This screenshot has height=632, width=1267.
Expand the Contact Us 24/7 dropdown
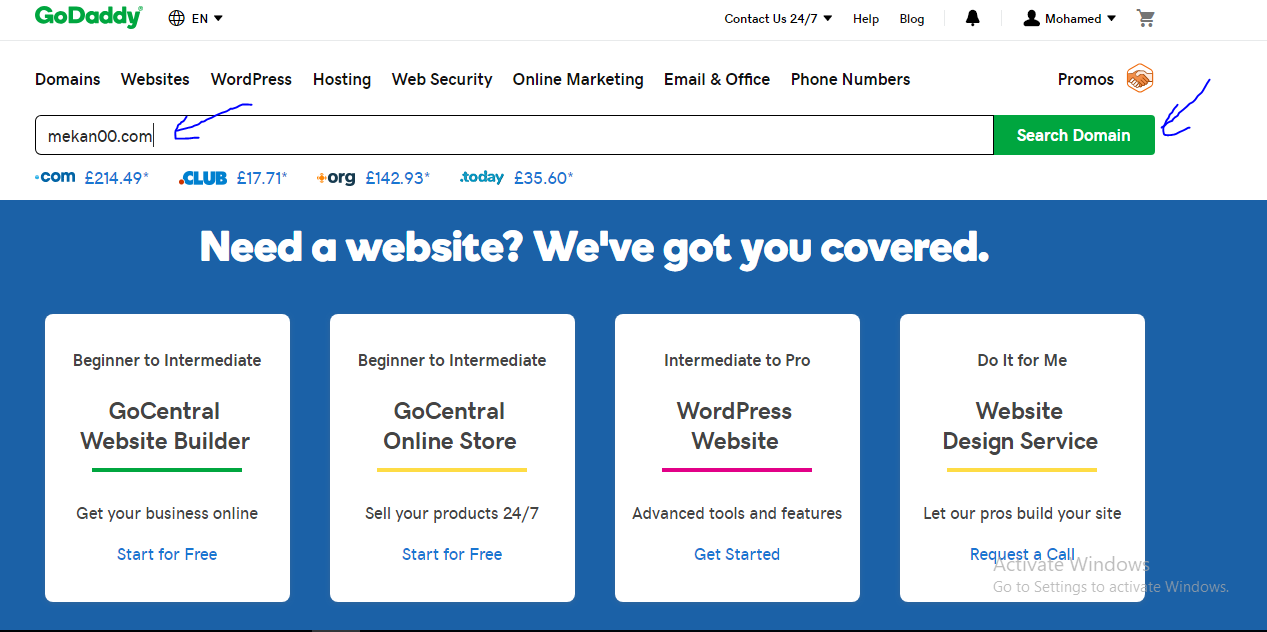click(778, 18)
